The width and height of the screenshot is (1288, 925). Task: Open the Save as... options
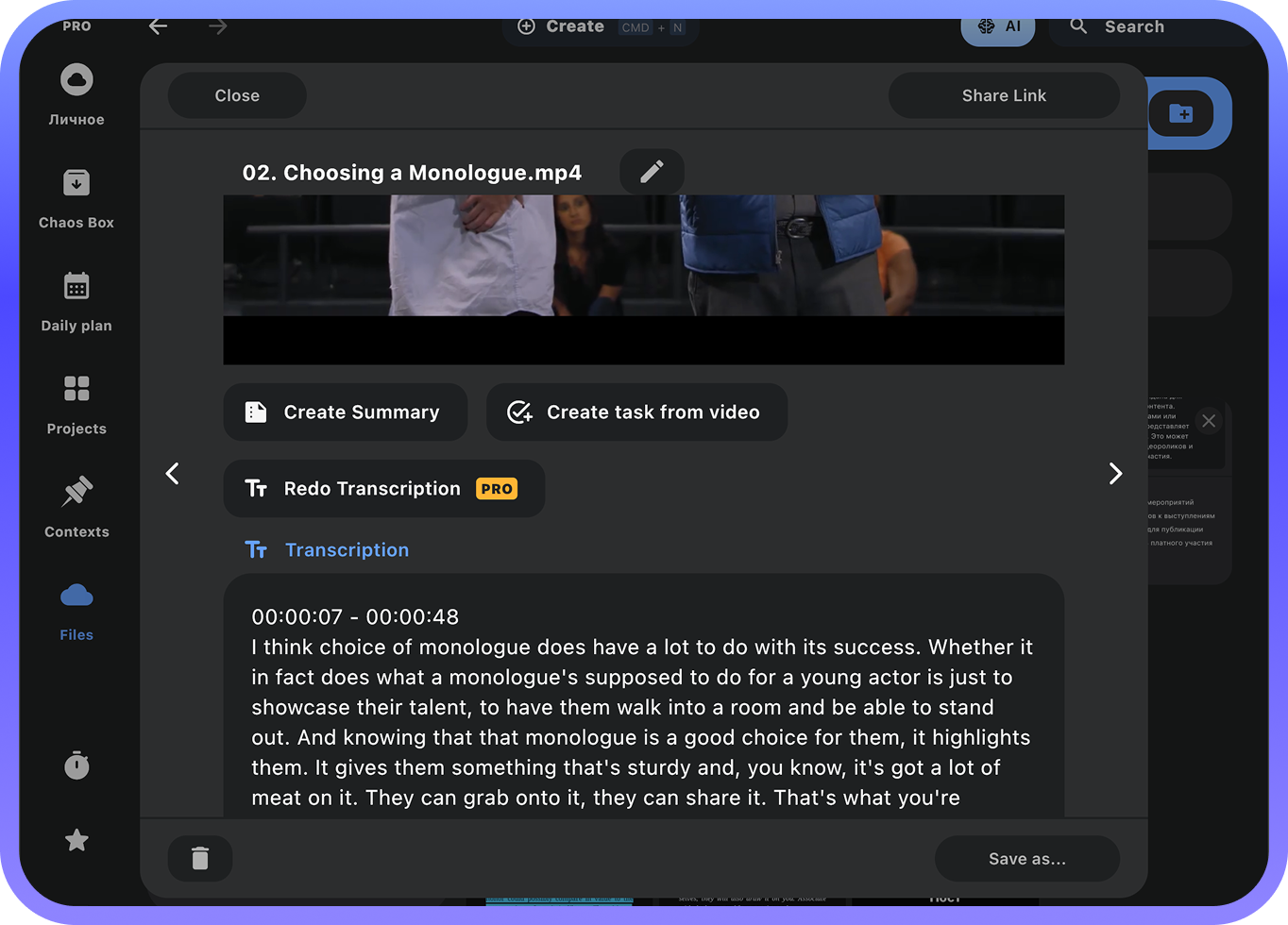(x=1027, y=859)
